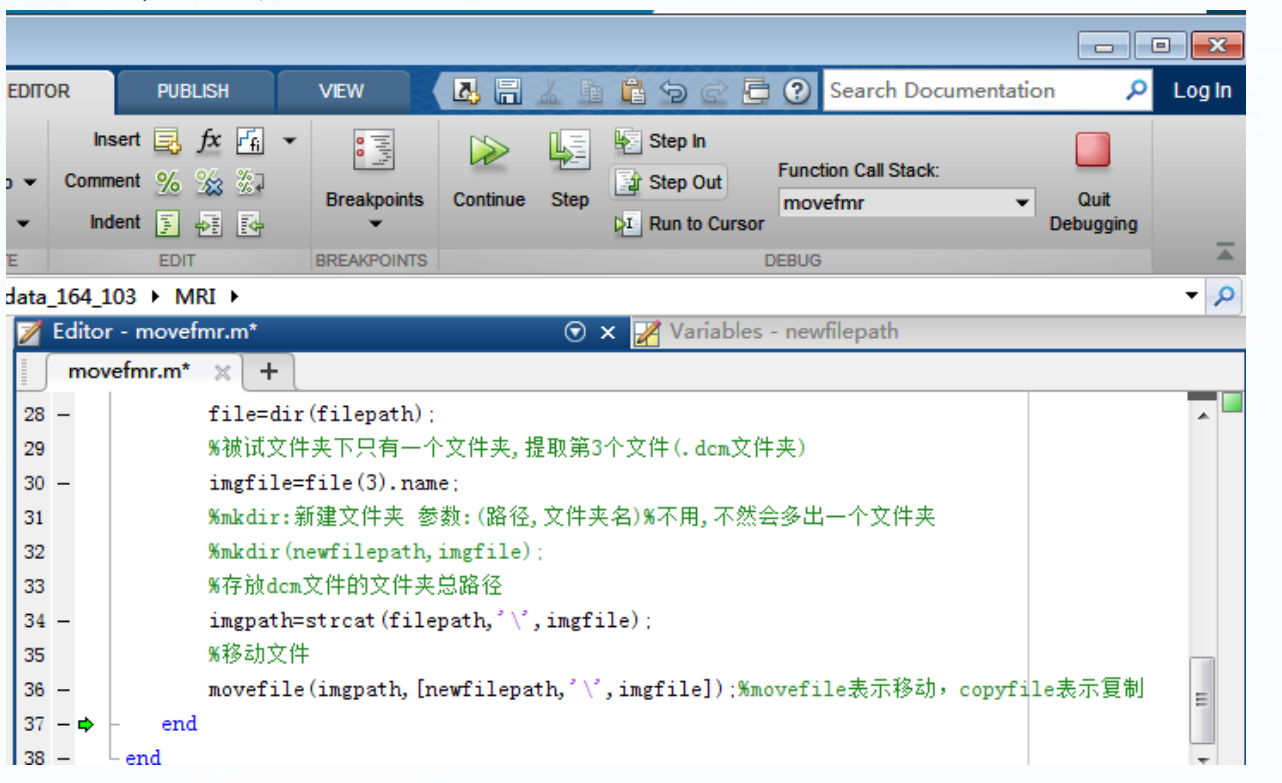
Task: Close the Editor panel with its x icon
Action: pos(607,333)
